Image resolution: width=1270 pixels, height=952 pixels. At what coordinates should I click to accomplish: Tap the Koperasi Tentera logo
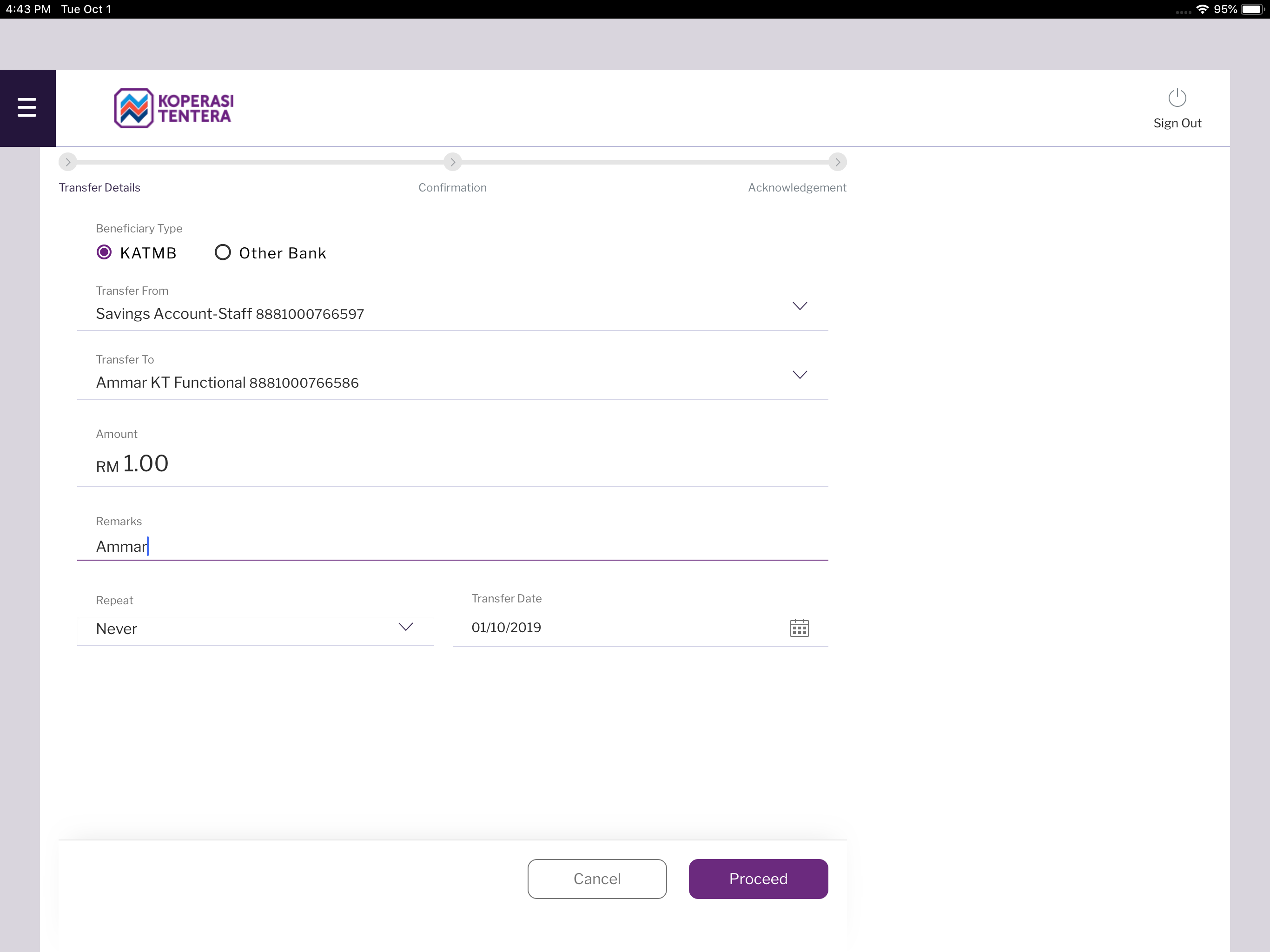pyautogui.click(x=173, y=108)
